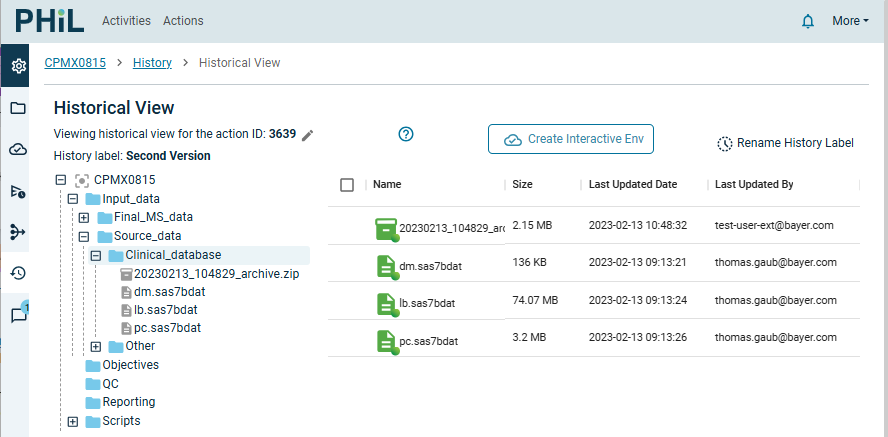Open the Activities menu

pos(126,21)
